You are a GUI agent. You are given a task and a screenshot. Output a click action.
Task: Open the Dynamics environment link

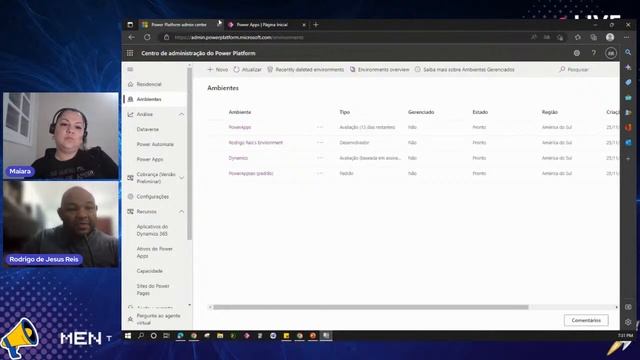coord(238,158)
